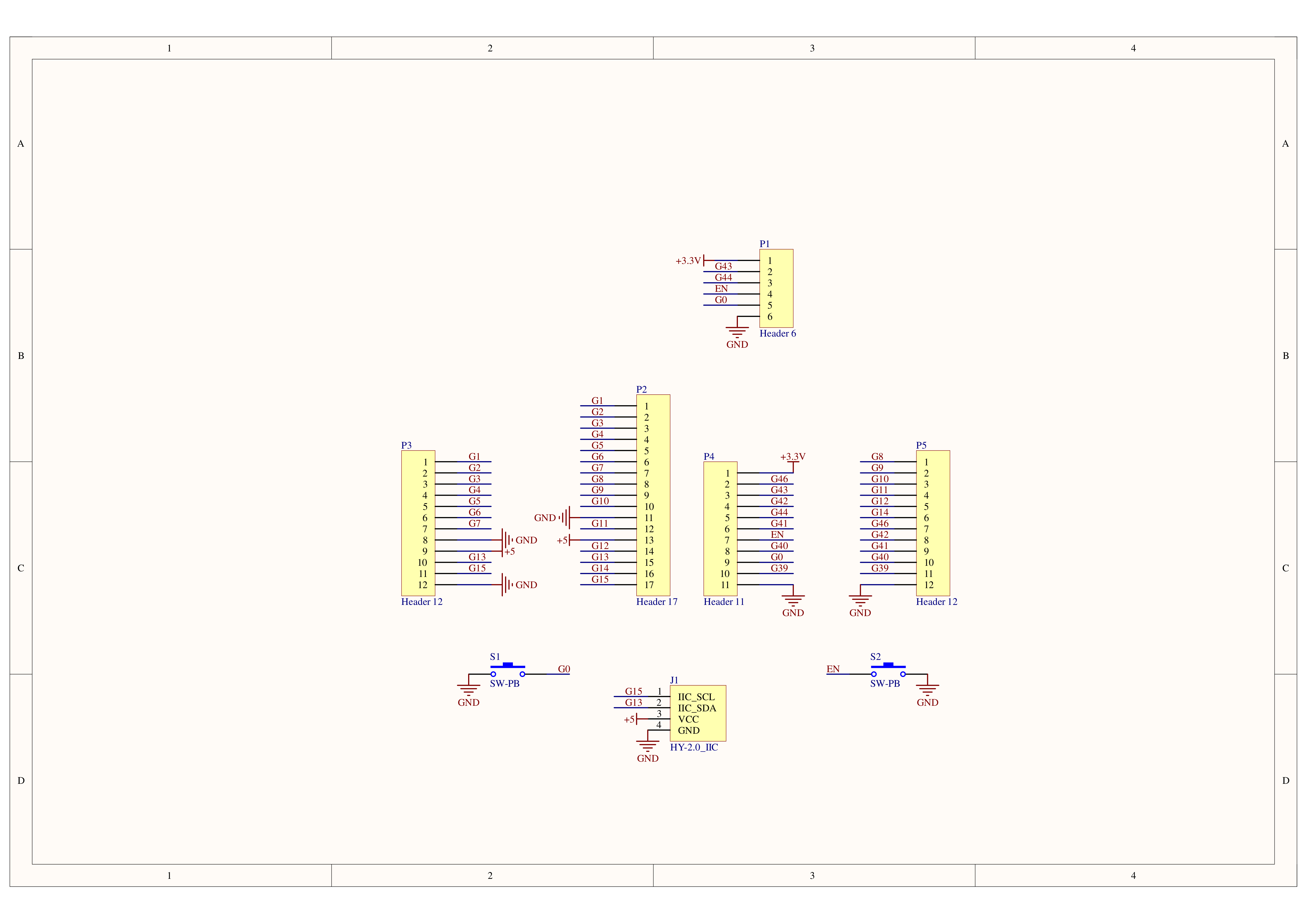Click the P3 designator label
1308x924 pixels.
point(406,445)
